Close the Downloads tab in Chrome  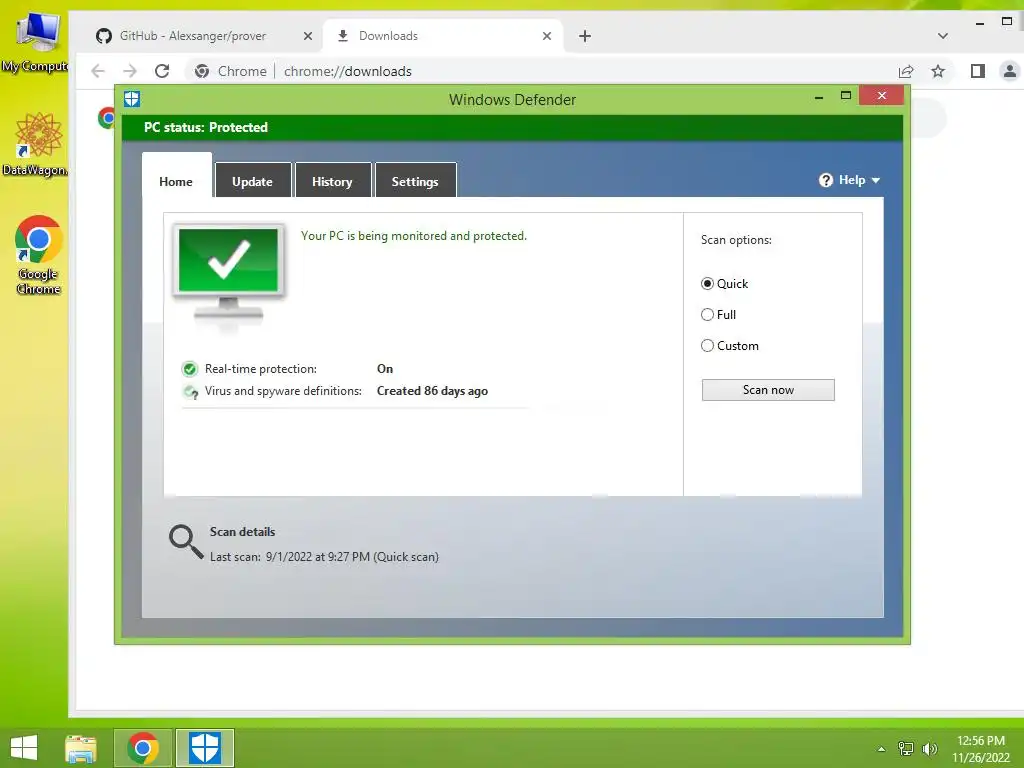click(x=547, y=36)
